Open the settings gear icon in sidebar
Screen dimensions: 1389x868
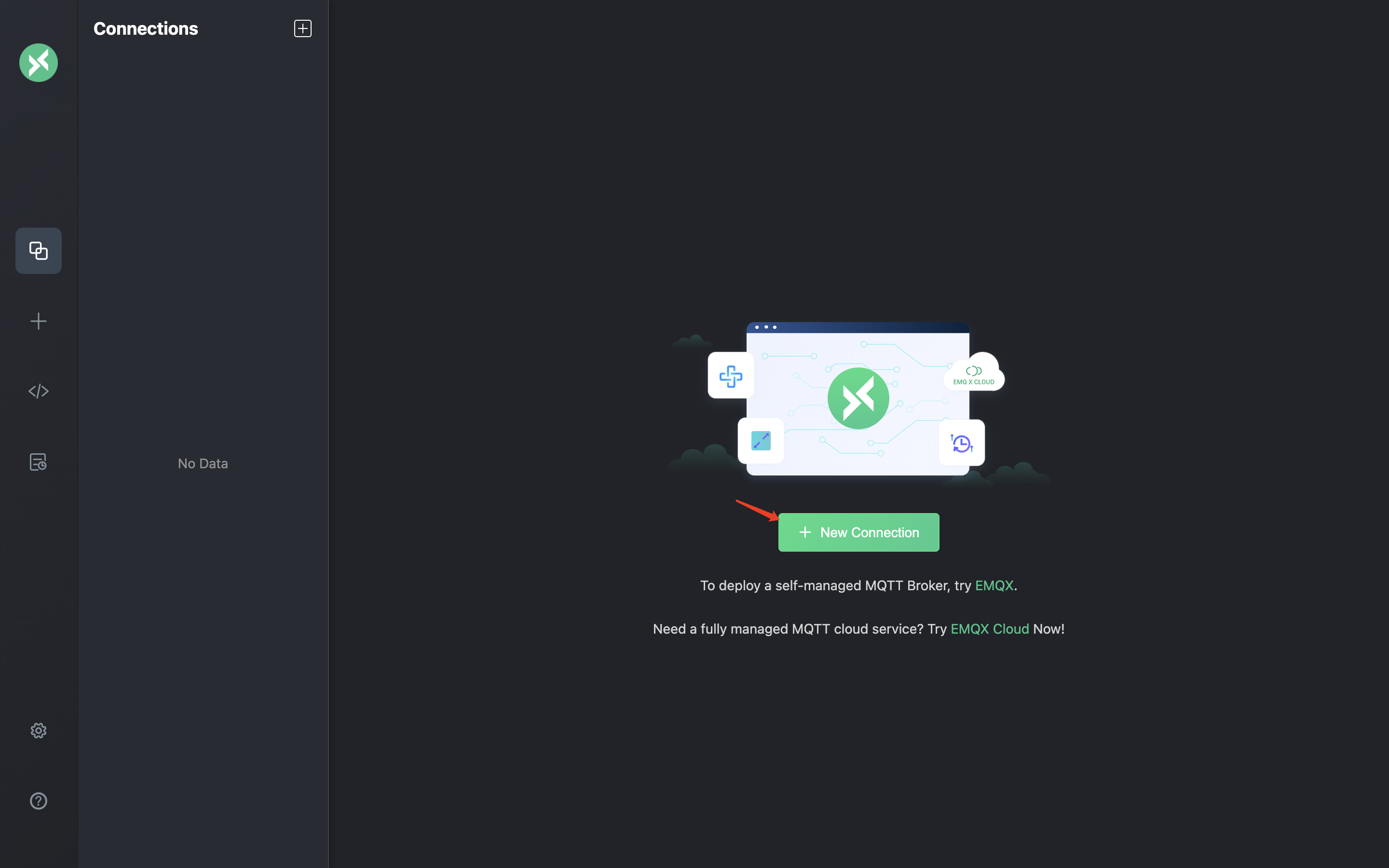(x=38, y=730)
